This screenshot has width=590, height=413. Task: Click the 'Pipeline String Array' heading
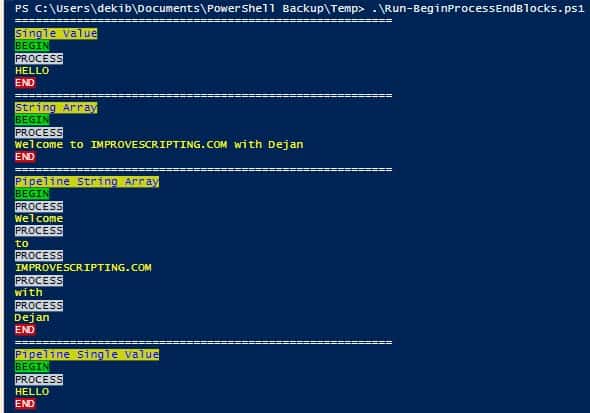click(87, 181)
